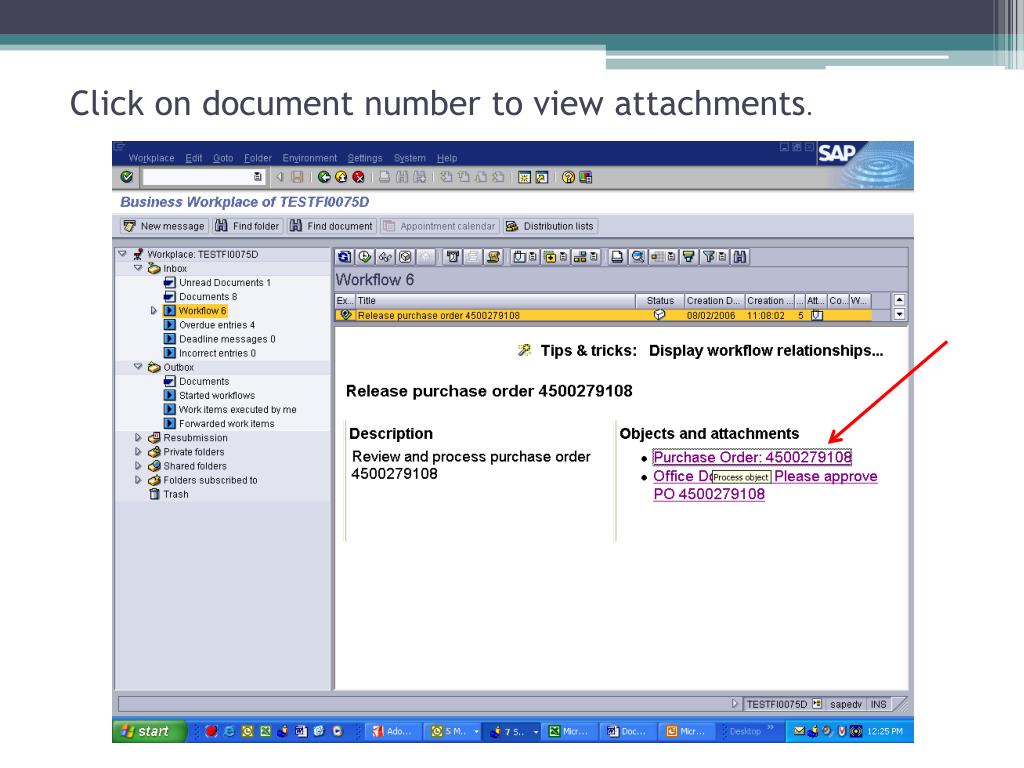1024x768 pixels.
Task: Click the Distribution lists button
Action: click(x=550, y=226)
